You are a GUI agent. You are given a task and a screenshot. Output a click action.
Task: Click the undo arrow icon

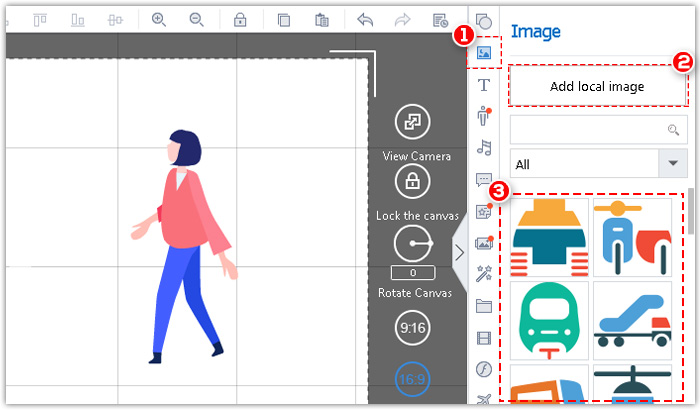click(x=365, y=20)
